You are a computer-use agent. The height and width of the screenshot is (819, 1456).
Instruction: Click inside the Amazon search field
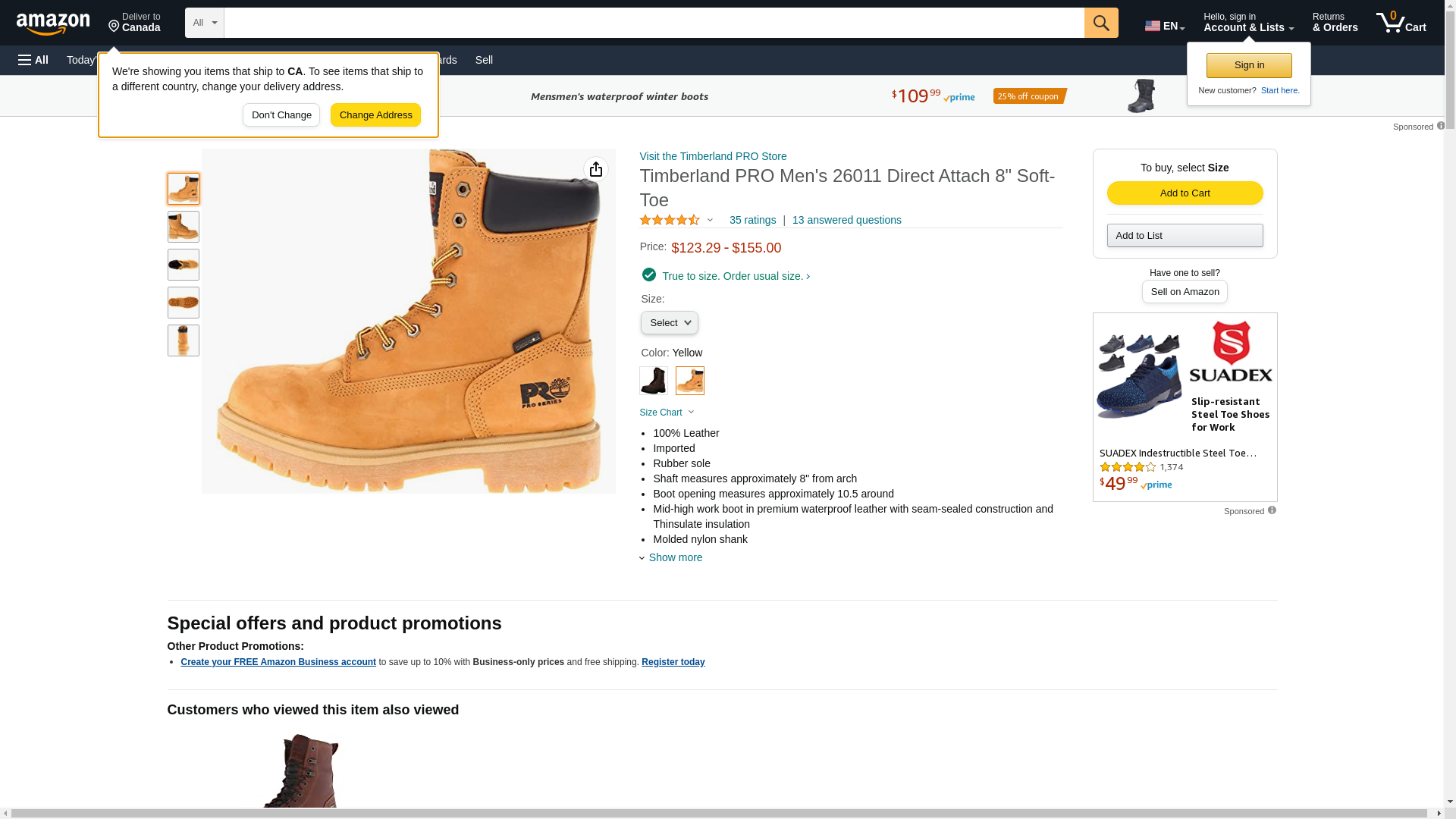[x=654, y=23]
